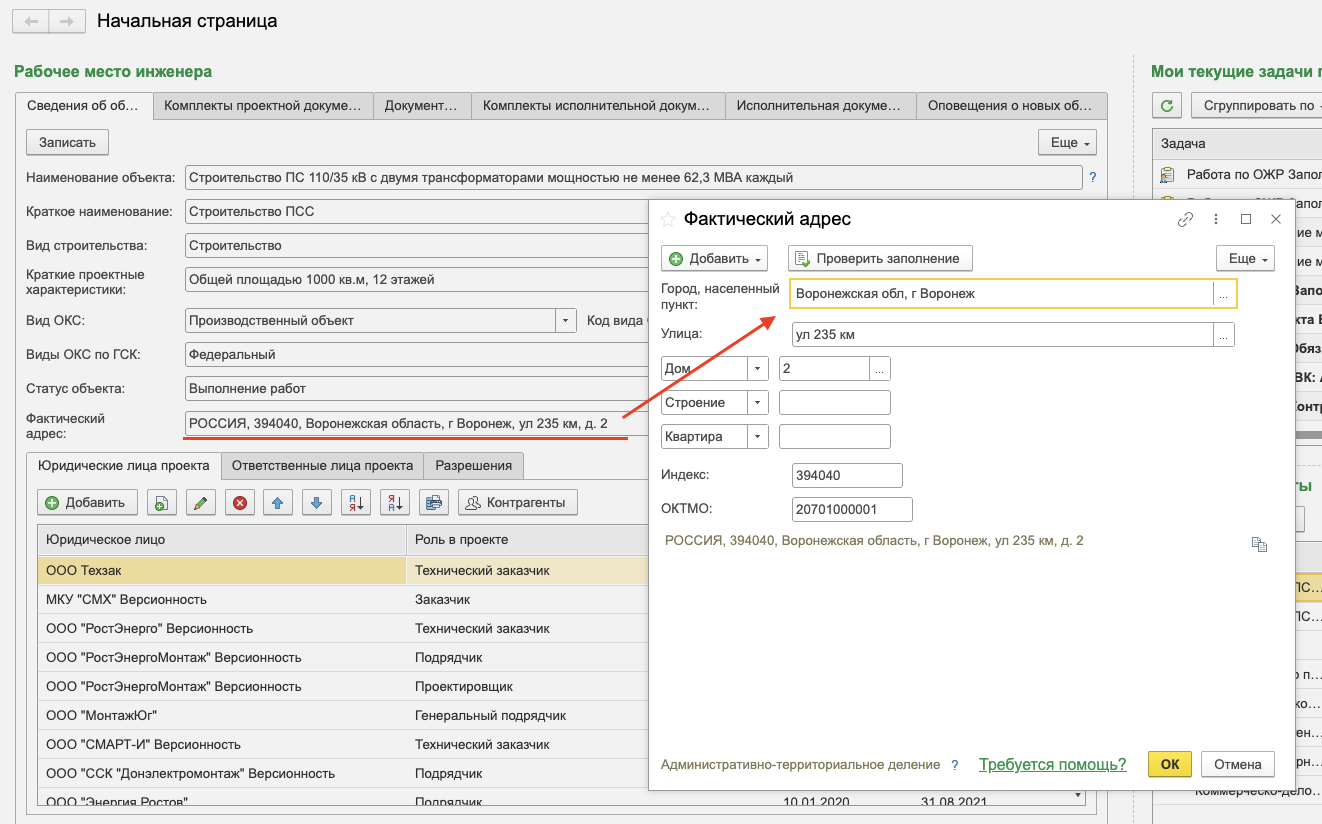Click the task icon beside Работа по ОЖР

pos(1167,175)
